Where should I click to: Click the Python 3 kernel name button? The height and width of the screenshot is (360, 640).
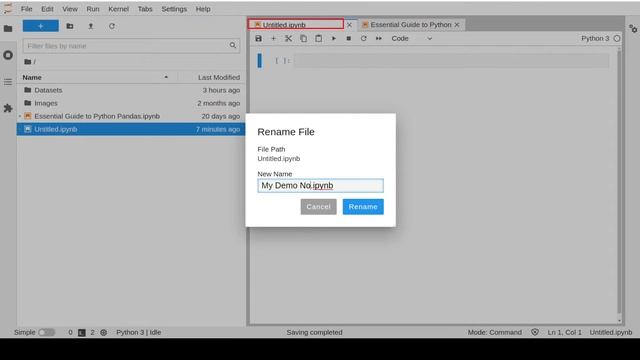pyautogui.click(x=595, y=38)
